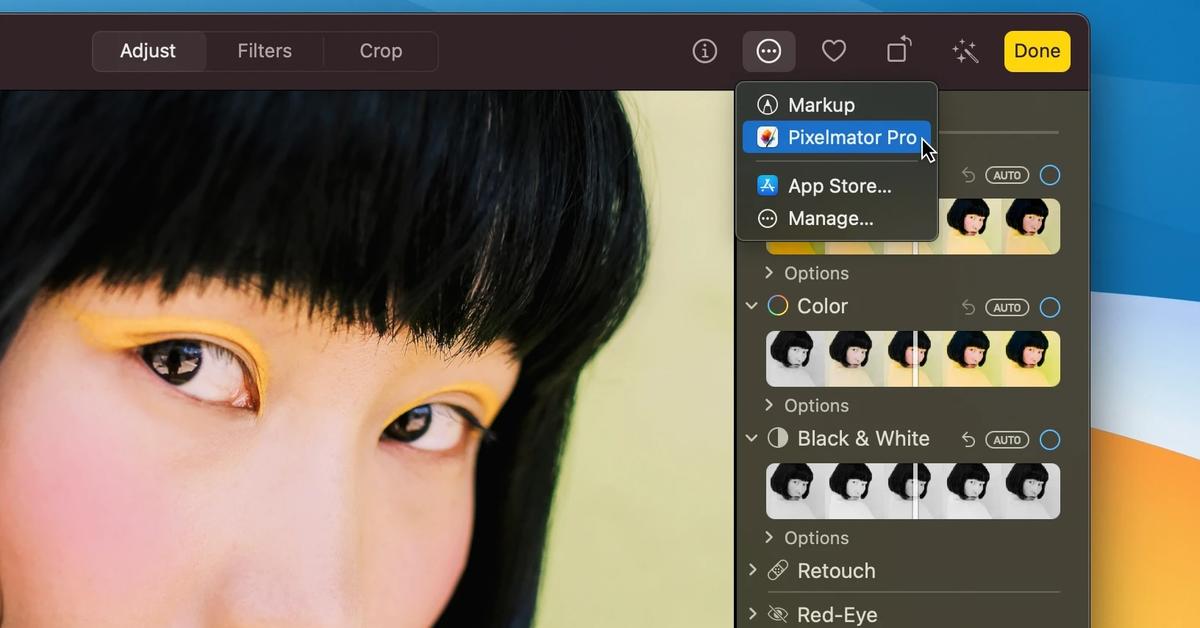Select App Store... menu entry
Screen dimensions: 1200x628
[x=837, y=186]
